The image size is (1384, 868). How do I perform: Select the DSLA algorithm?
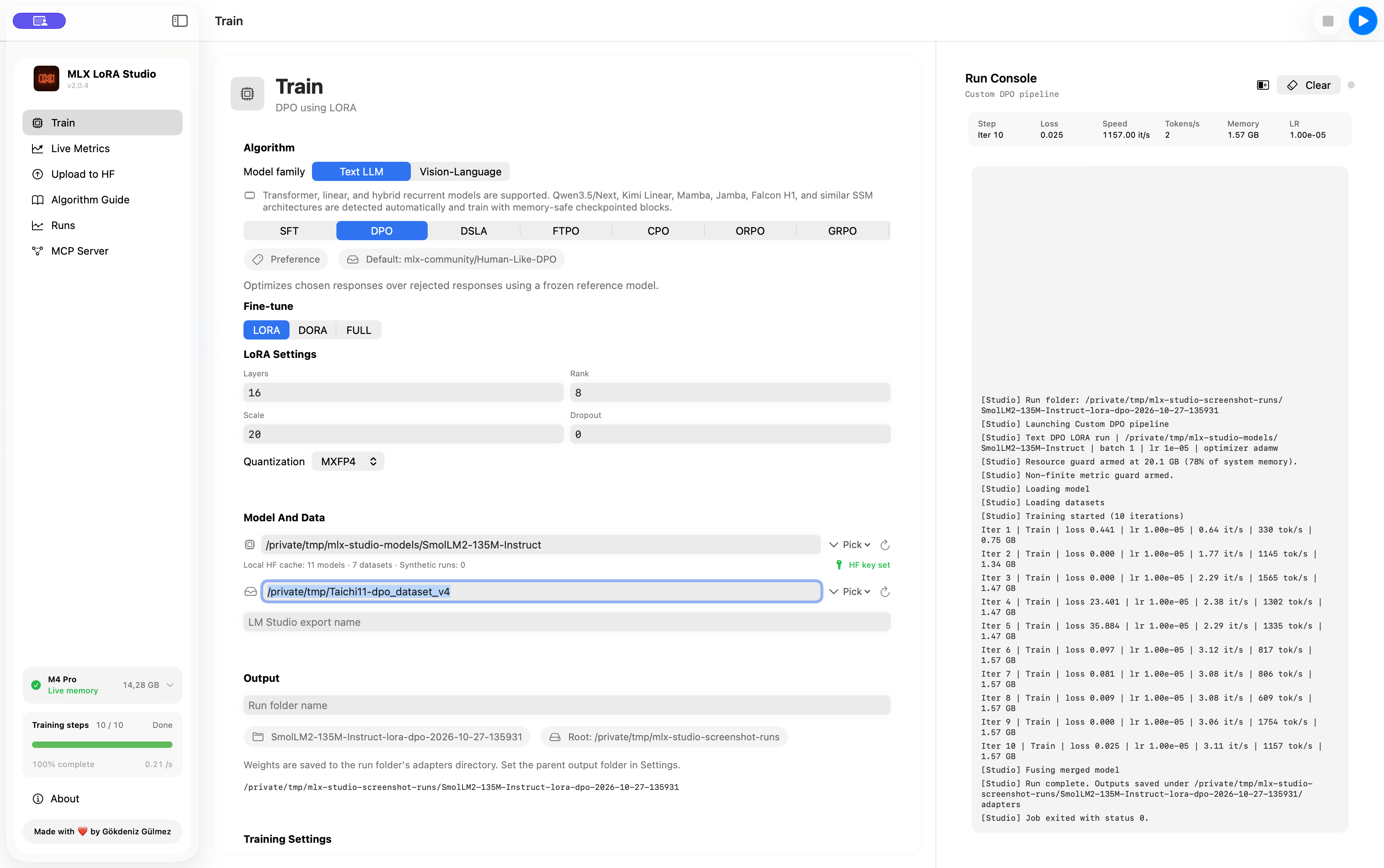tap(474, 231)
